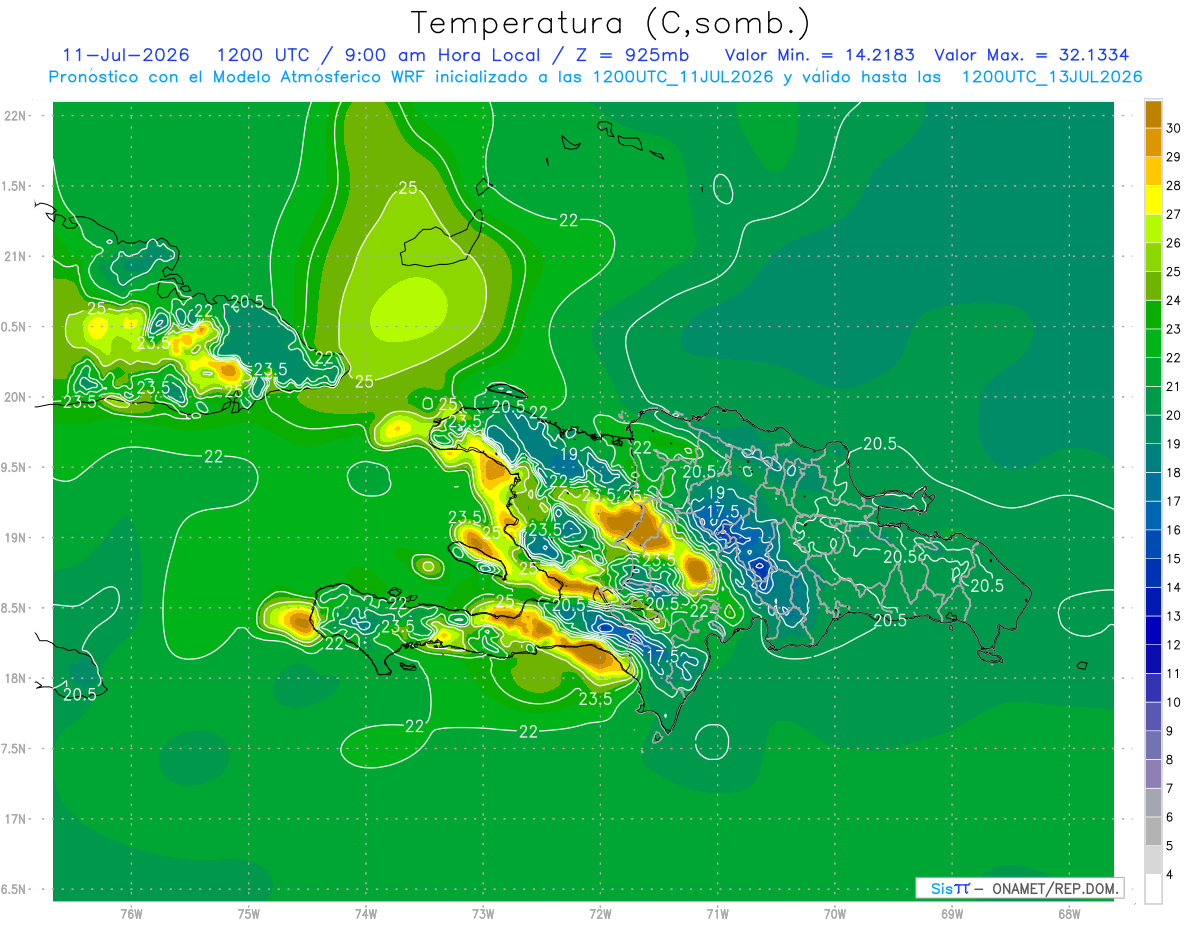
Task: Click the "19N" latitude axis label
Action: 17,537
